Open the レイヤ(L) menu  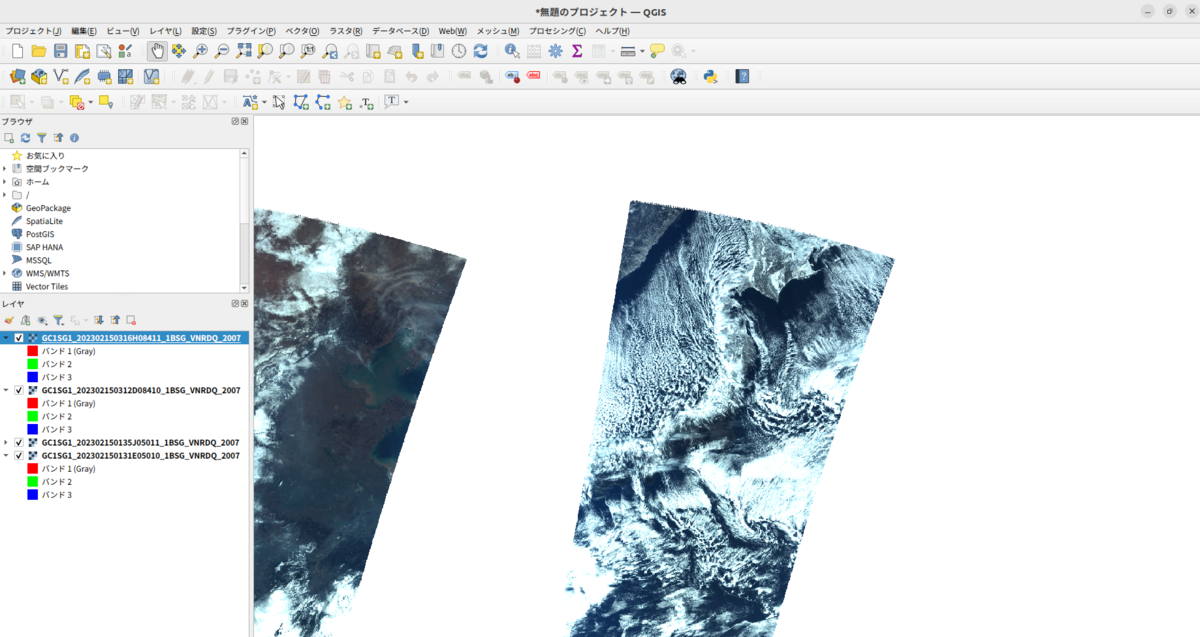[166, 31]
